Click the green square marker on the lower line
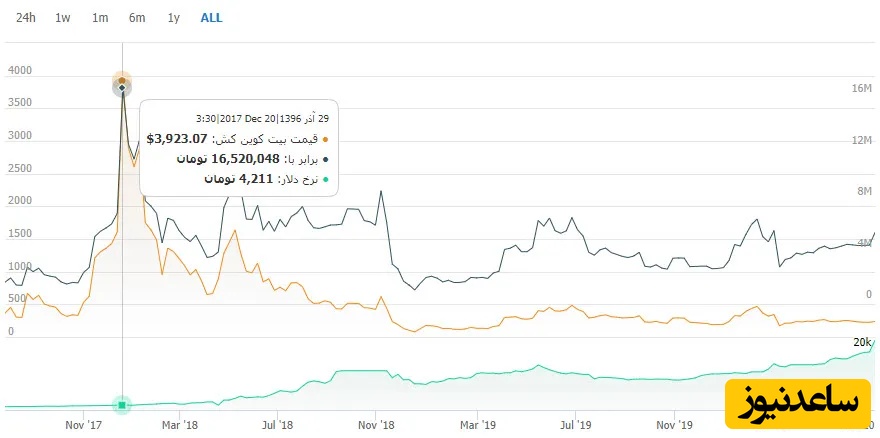The height and width of the screenshot is (438, 880). pos(122,405)
